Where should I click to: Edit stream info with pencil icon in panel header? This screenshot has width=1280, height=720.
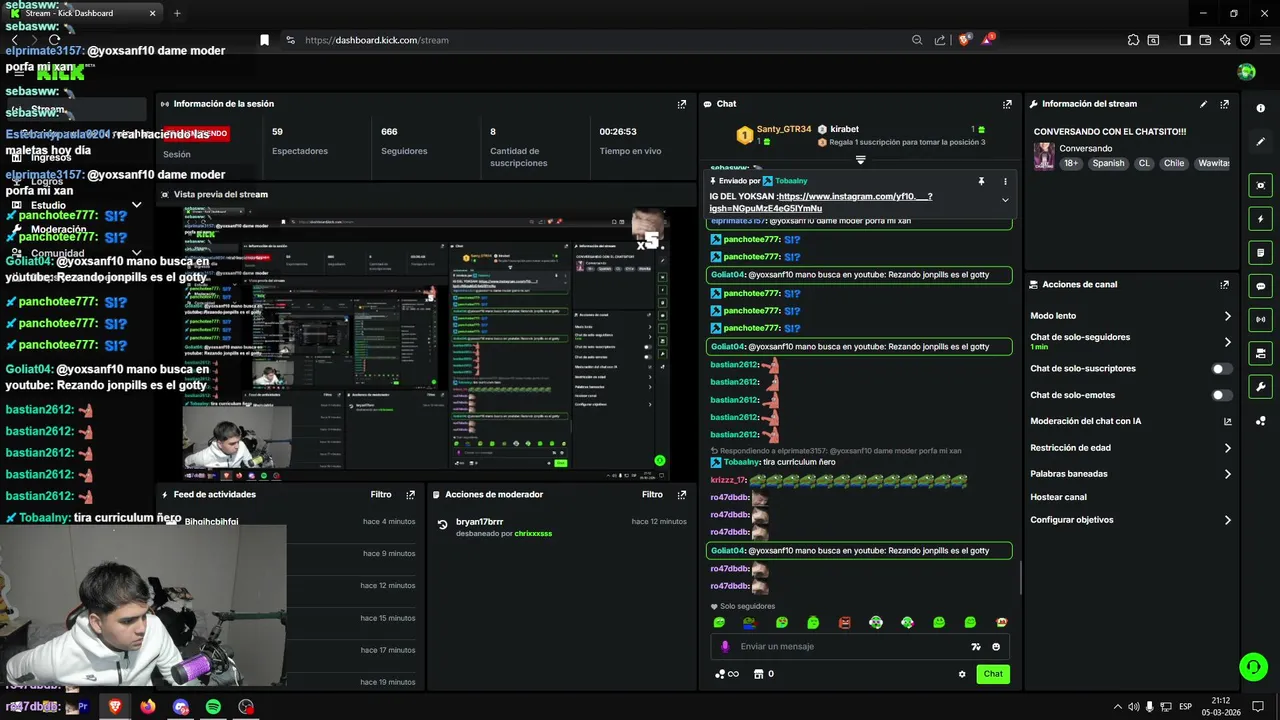[1203, 104]
